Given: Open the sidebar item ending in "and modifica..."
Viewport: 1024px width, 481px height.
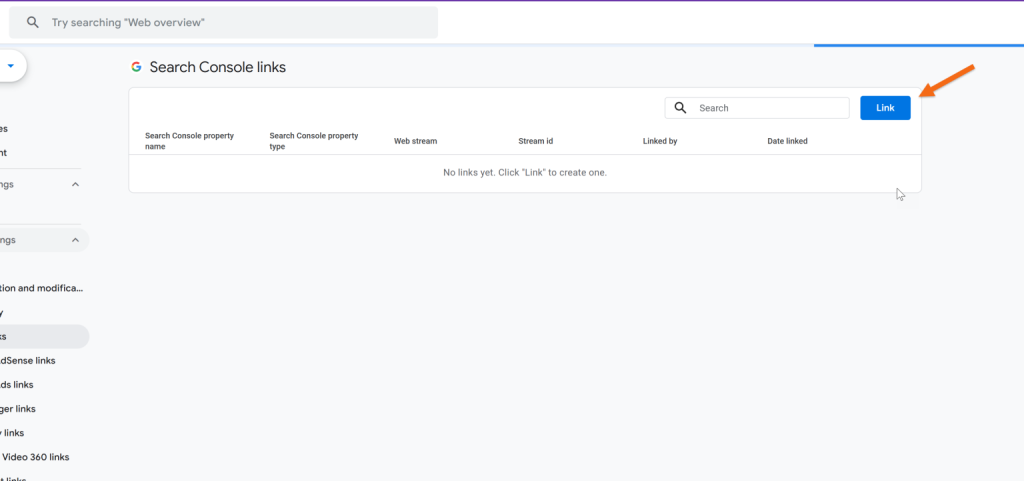Looking at the screenshot, I should pyautogui.click(x=42, y=288).
